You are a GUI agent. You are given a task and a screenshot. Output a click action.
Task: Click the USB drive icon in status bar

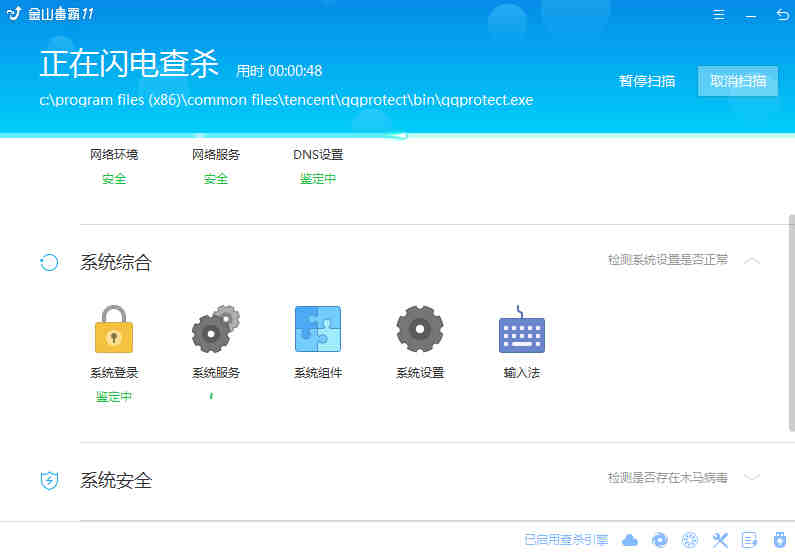[x=780, y=540]
